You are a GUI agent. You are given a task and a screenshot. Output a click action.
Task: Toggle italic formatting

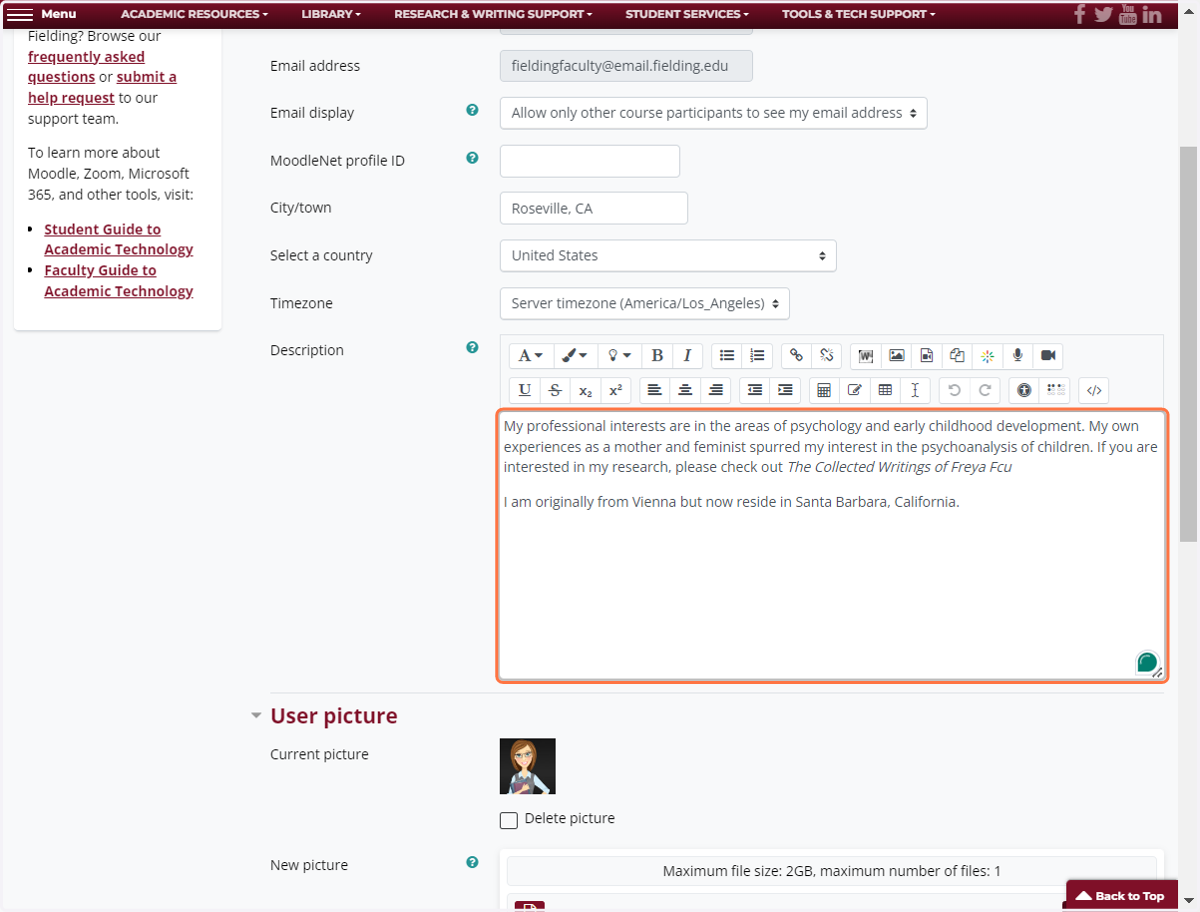coord(687,356)
